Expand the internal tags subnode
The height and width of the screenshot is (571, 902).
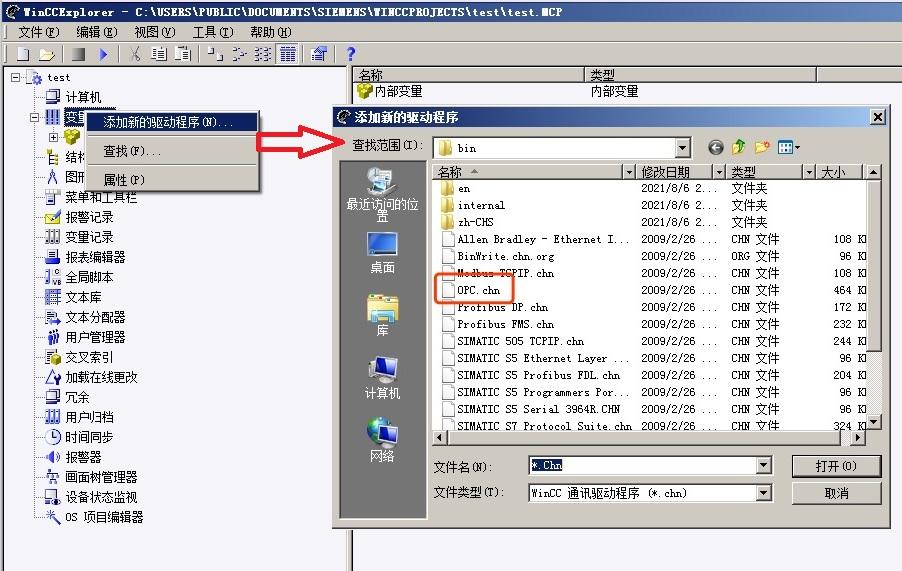pos(53,137)
